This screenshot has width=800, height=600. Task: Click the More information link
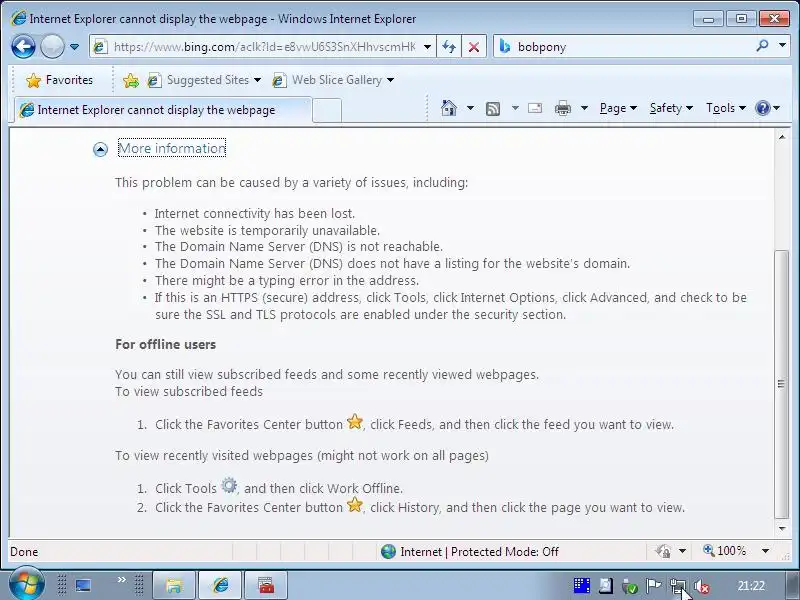(172, 148)
